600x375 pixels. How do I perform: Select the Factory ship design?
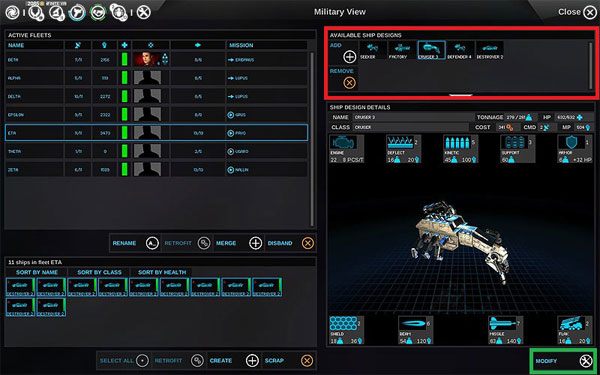[x=402, y=50]
